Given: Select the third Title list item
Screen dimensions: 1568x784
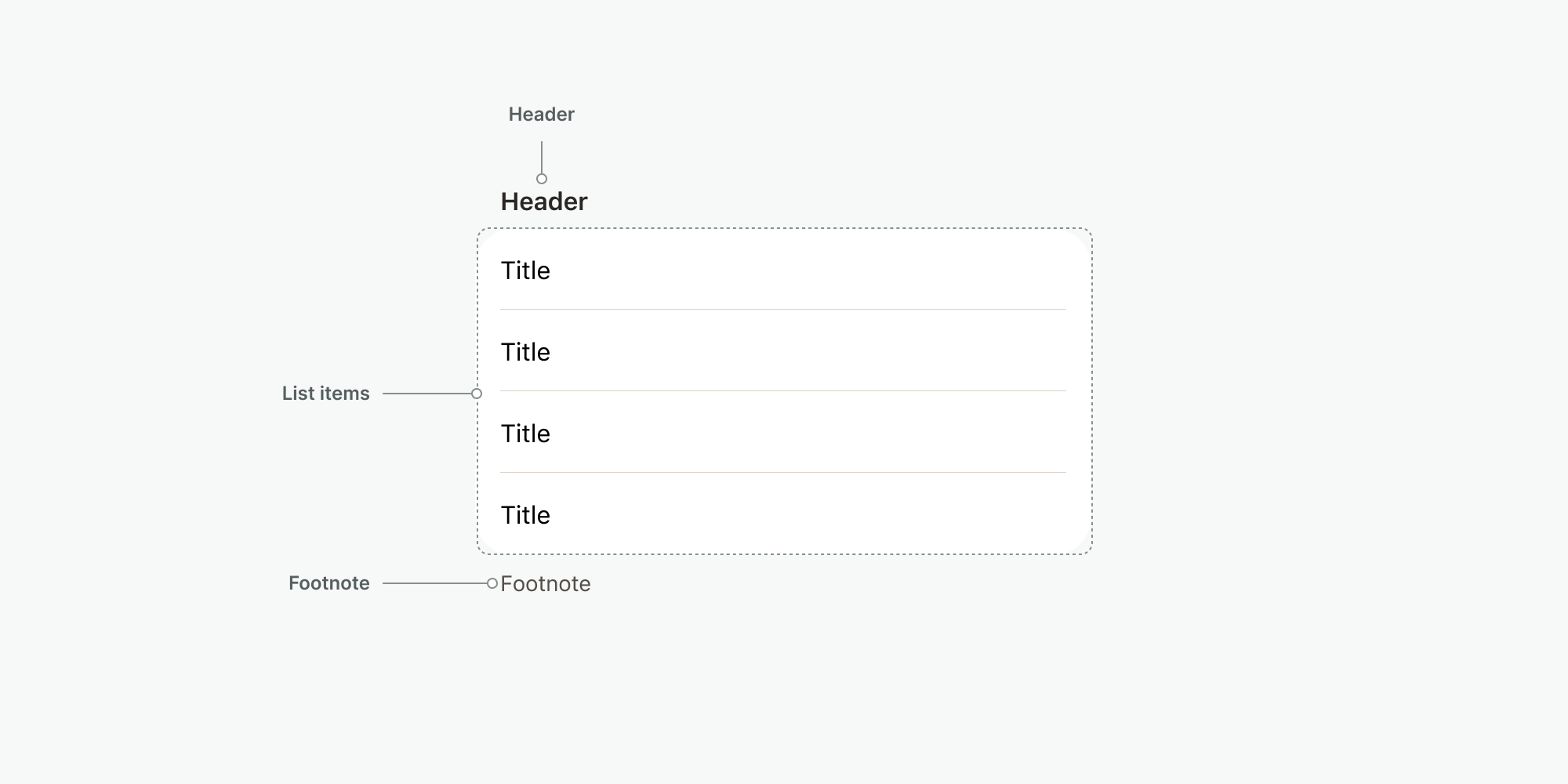Looking at the screenshot, I should click(525, 434).
